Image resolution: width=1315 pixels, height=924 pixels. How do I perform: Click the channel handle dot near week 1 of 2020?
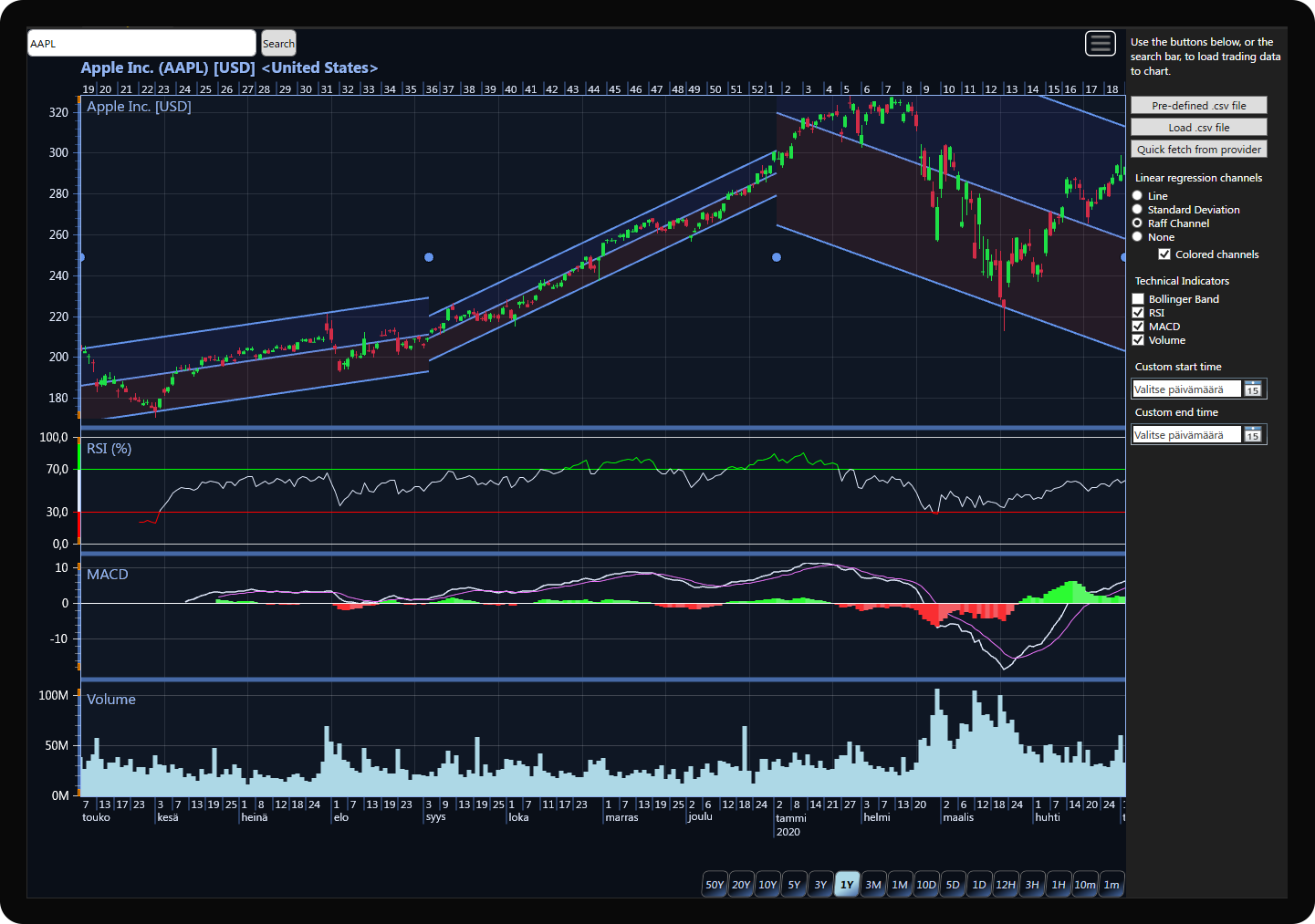coord(777,257)
